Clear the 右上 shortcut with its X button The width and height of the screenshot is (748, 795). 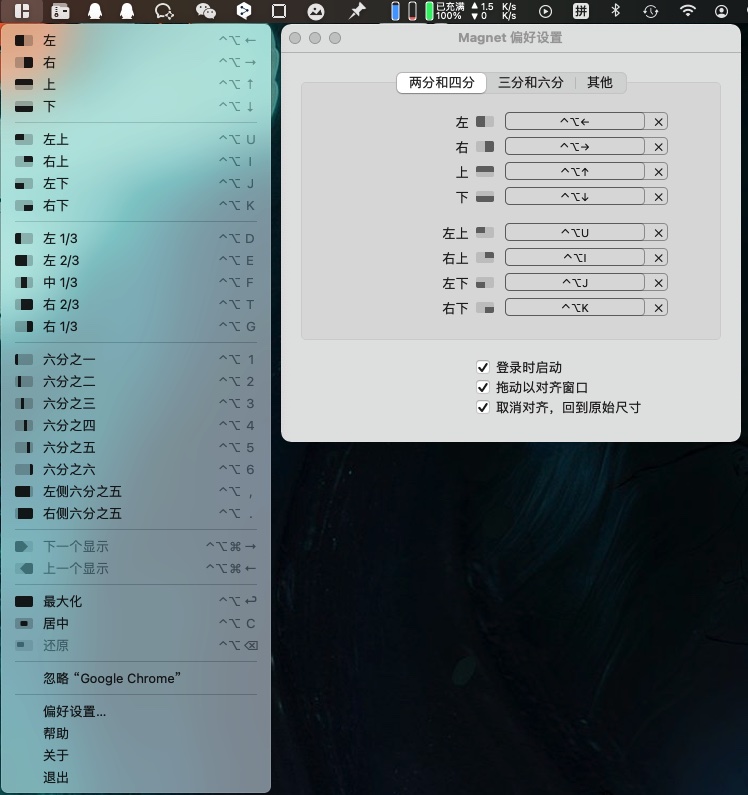click(x=658, y=258)
